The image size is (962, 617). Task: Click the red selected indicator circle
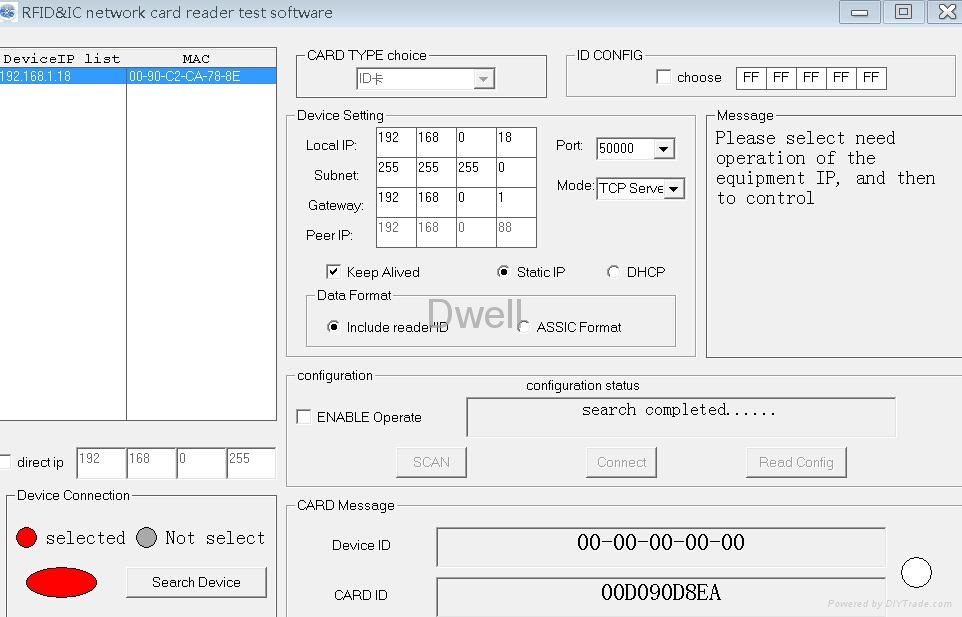(x=26, y=537)
